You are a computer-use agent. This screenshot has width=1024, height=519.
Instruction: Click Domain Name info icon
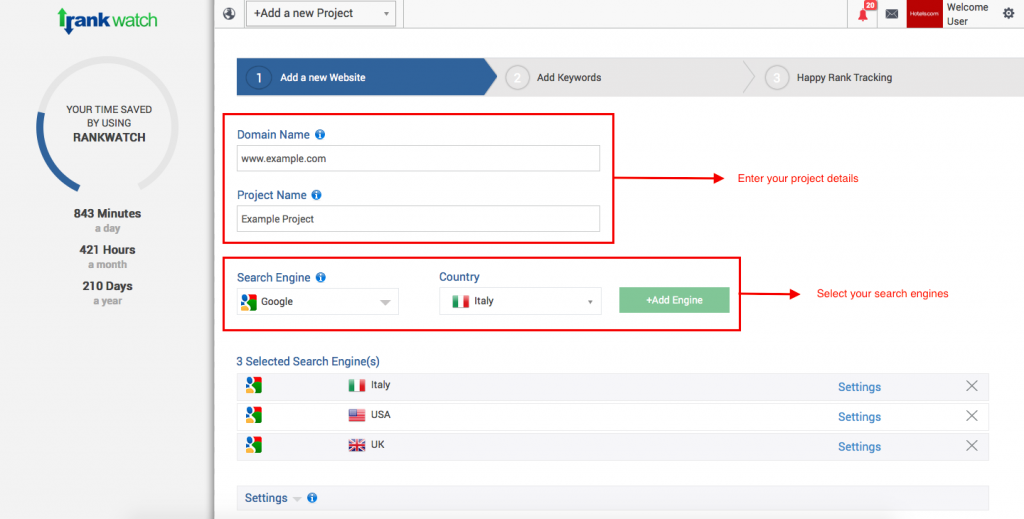(x=320, y=134)
